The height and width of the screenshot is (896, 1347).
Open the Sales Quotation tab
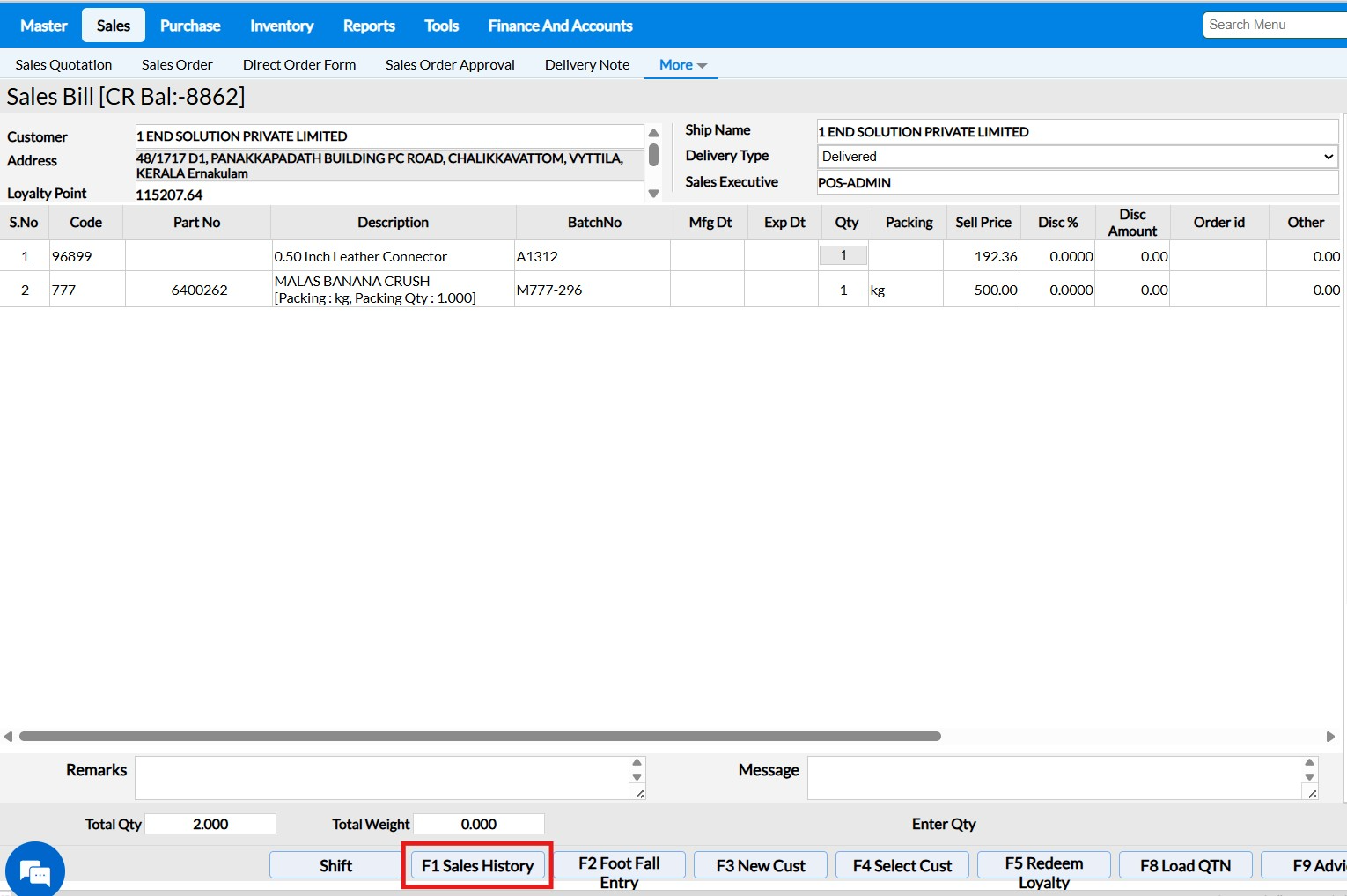click(x=63, y=65)
